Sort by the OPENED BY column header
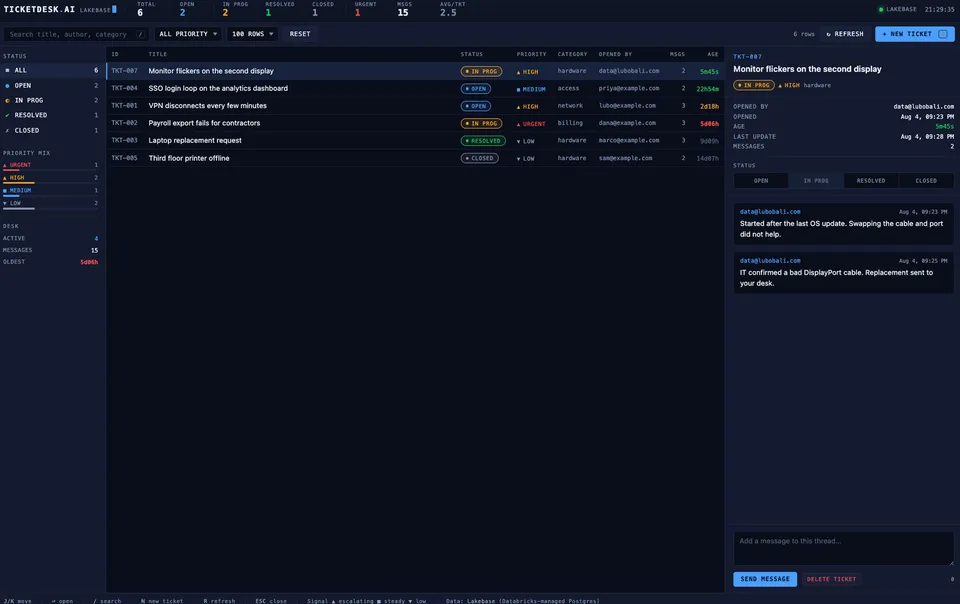The width and height of the screenshot is (960, 604). (615, 54)
